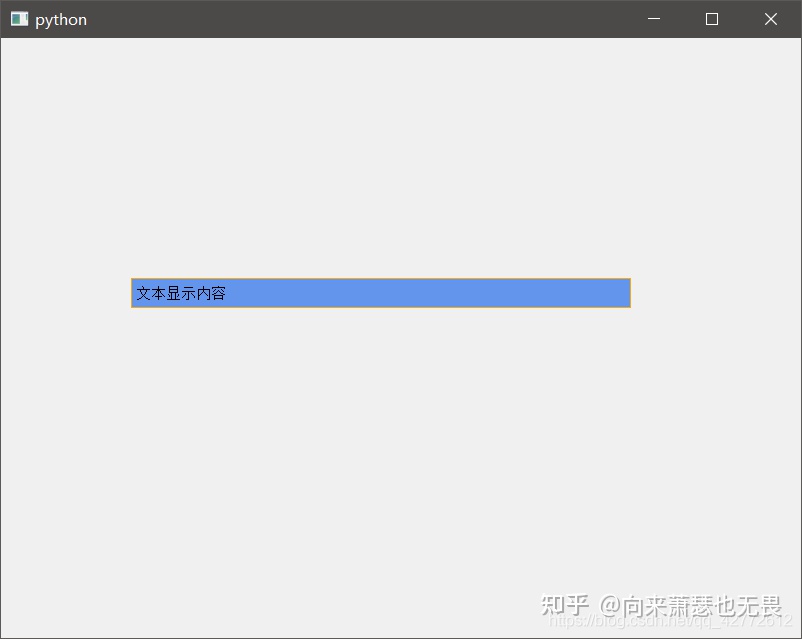Place cursor before the character "文"
The image size is (802, 639).
(x=137, y=293)
